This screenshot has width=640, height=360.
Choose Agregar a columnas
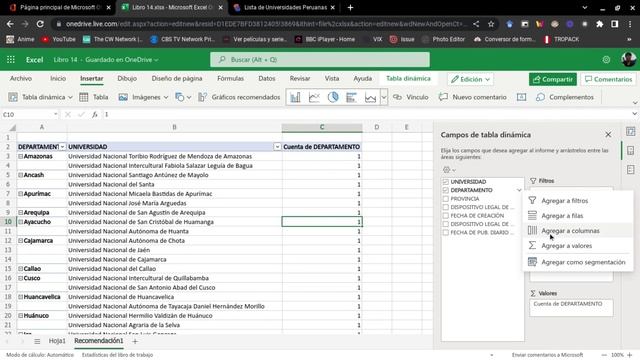578,231
